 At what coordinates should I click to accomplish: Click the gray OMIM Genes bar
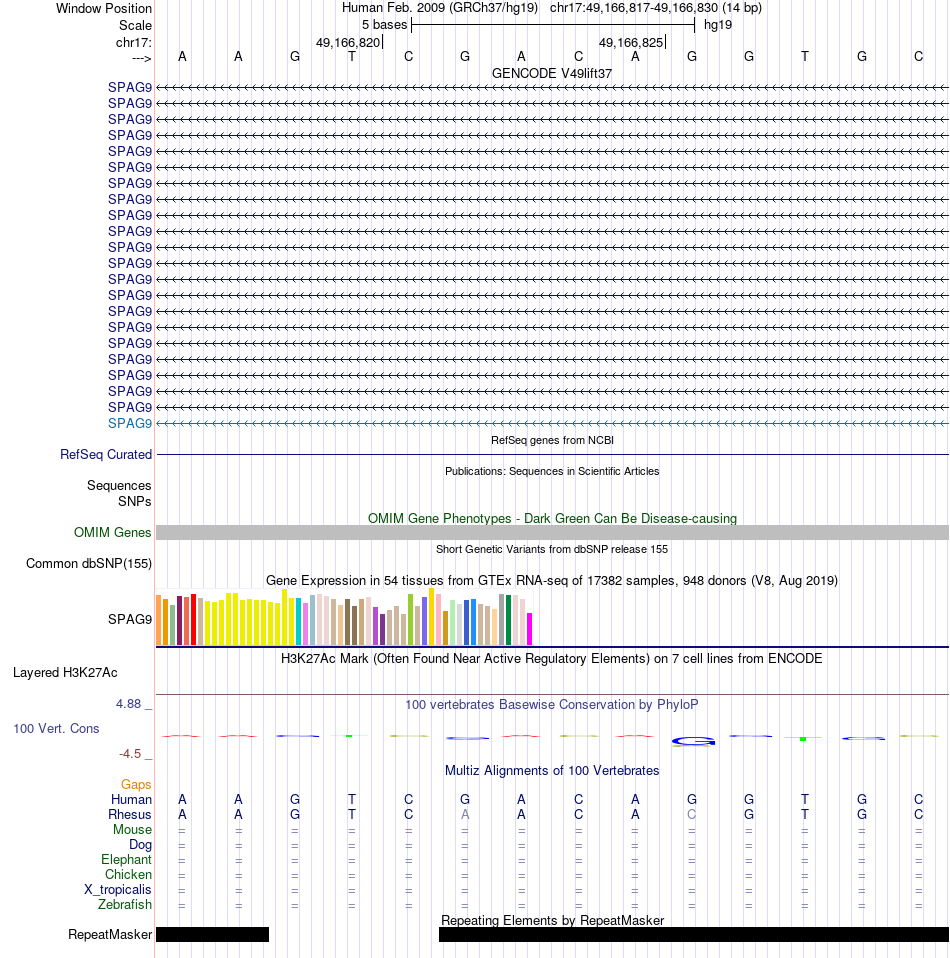pyautogui.click(x=552, y=533)
